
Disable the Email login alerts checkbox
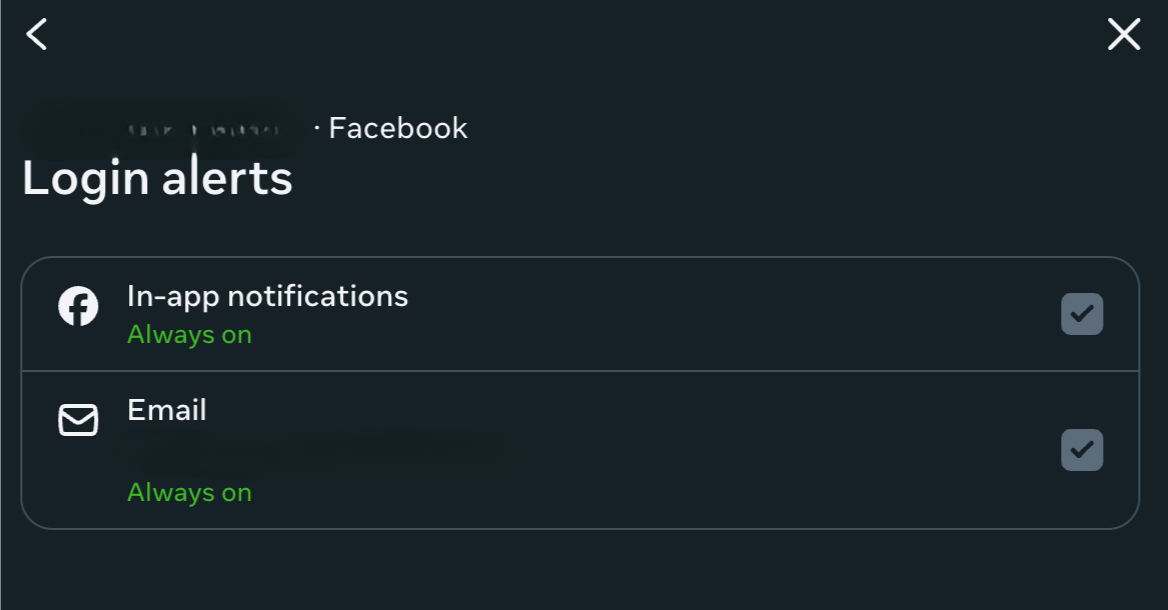pos(1081,450)
